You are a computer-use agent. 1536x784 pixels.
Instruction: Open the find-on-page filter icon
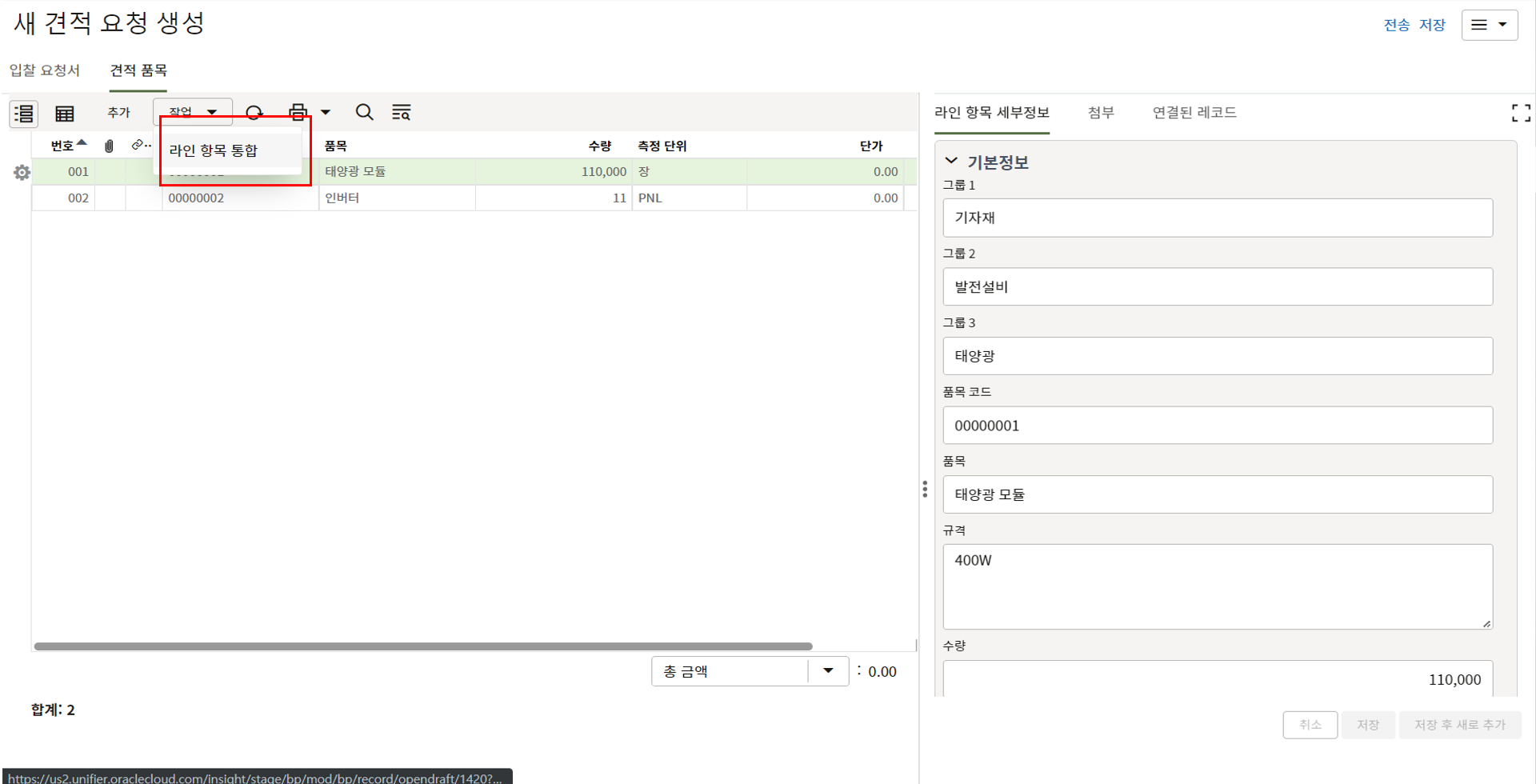pos(401,113)
